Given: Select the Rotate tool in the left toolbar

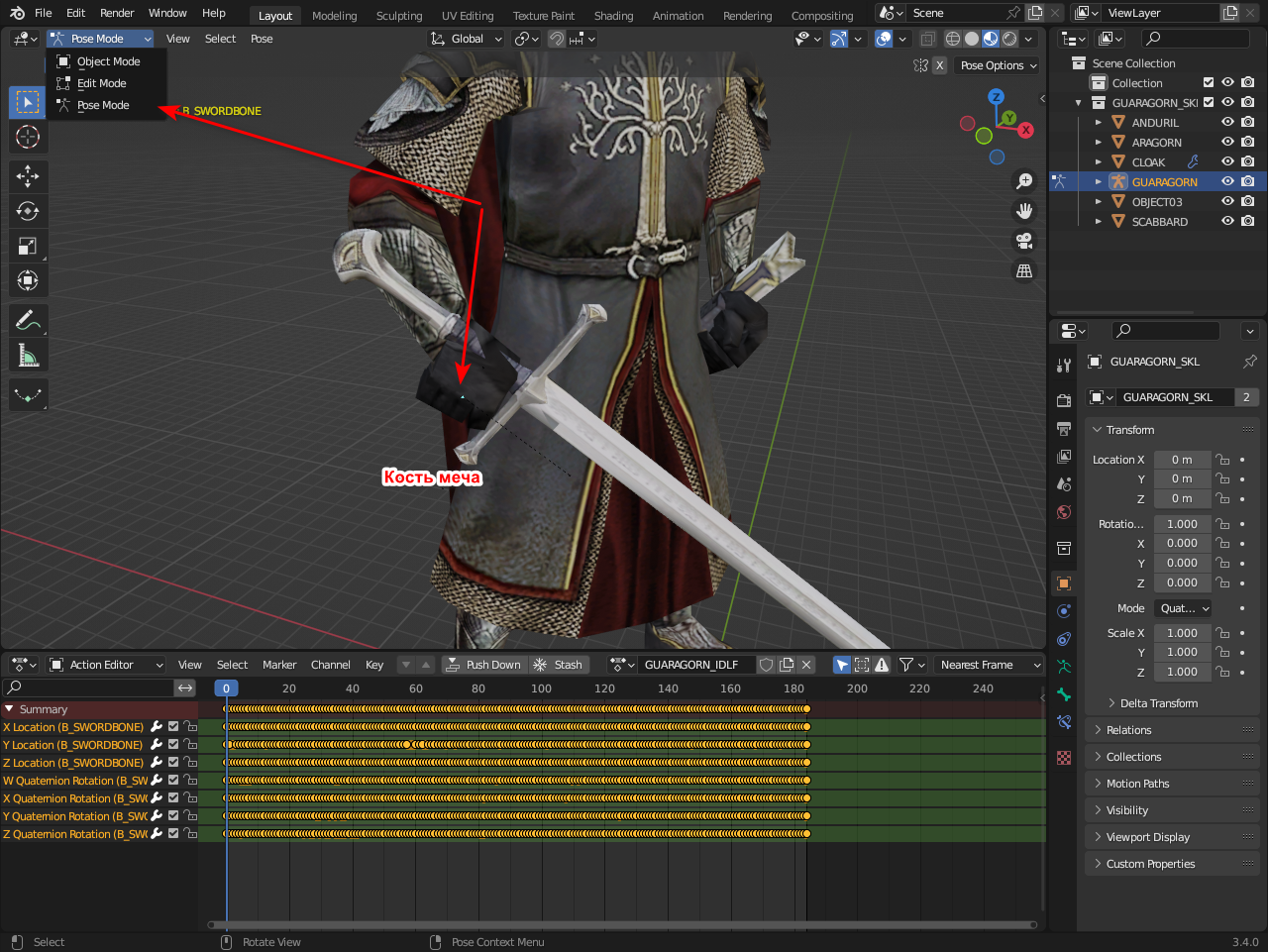Looking at the screenshot, I should [28, 211].
